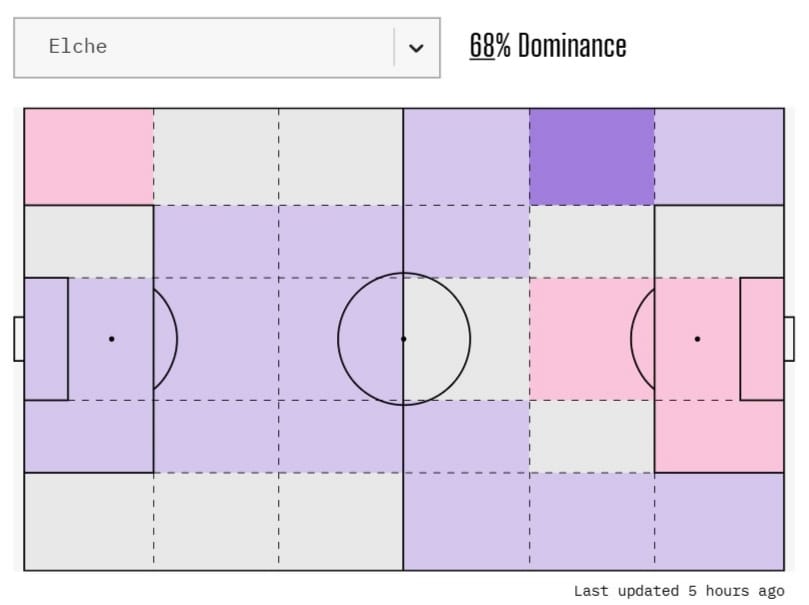The height and width of the screenshot is (605, 809).
Task: Select the purple bottom-right corner zone
Action: coord(719,521)
